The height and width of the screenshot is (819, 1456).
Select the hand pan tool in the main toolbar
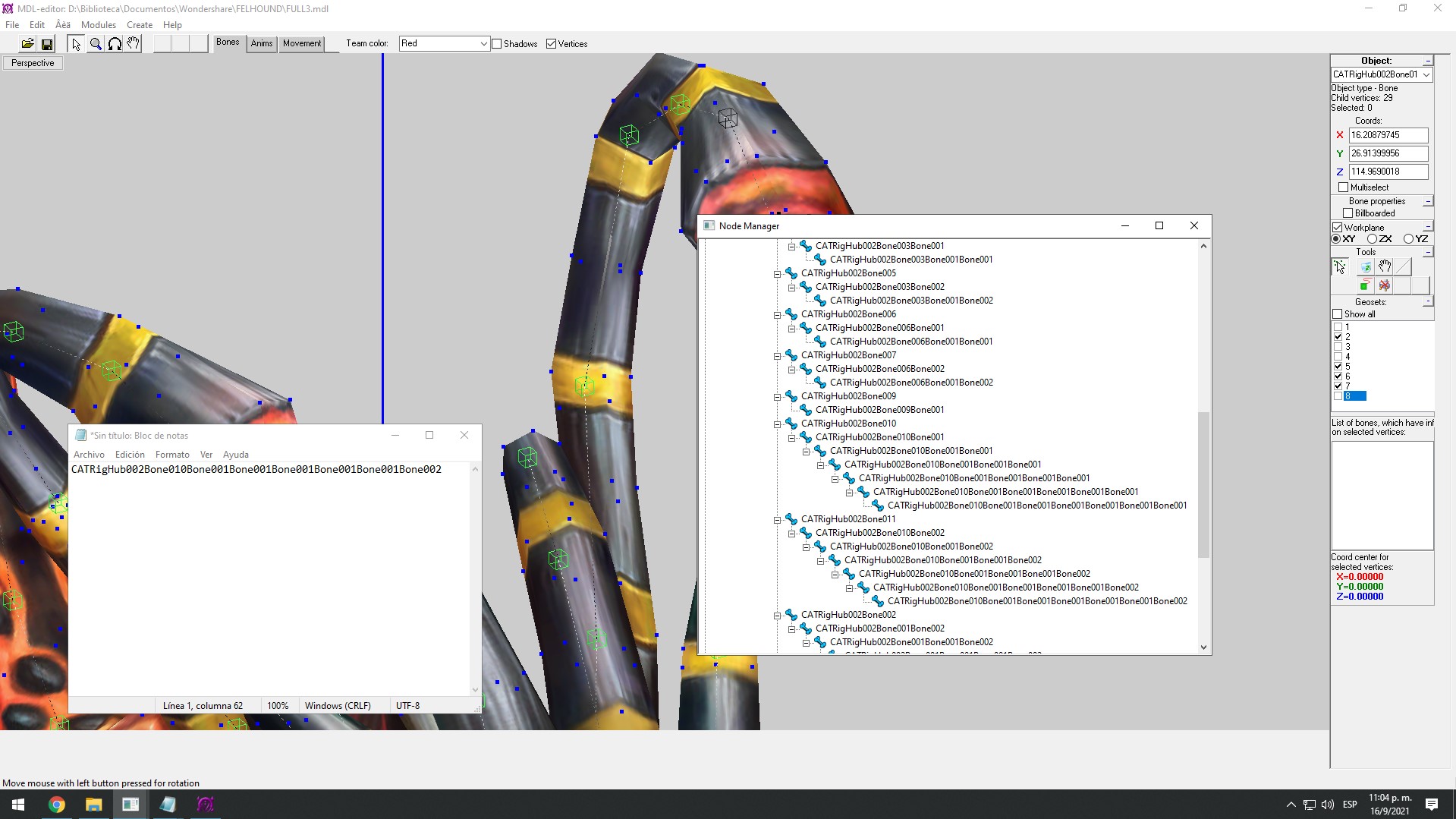pos(134,44)
